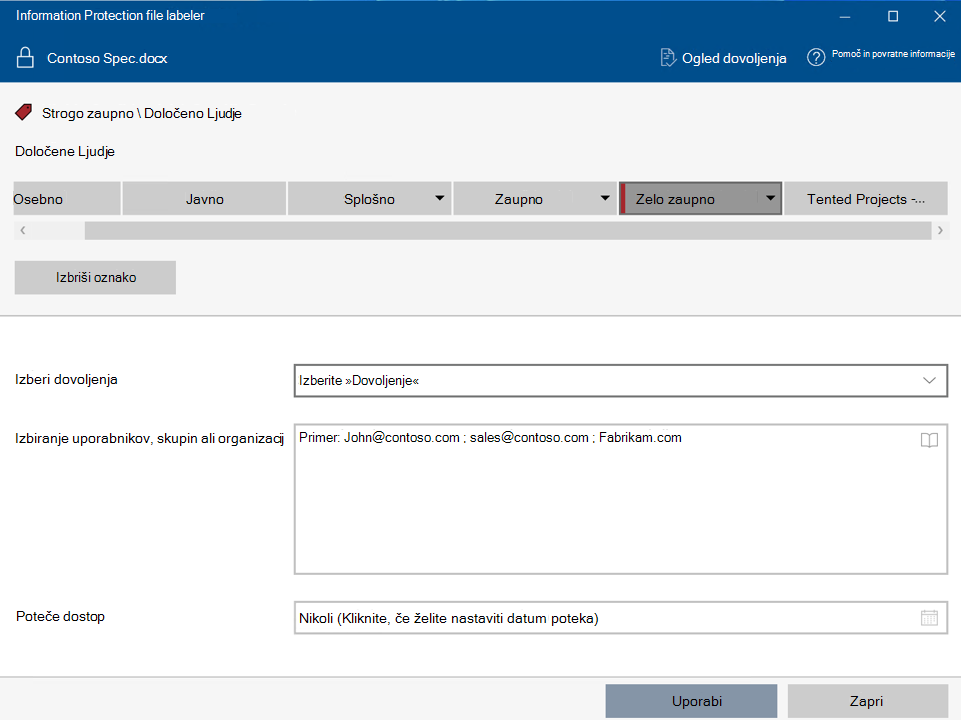The width and height of the screenshot is (961, 720).
Task: Select the Tented Projects label
Action: click(x=865, y=199)
